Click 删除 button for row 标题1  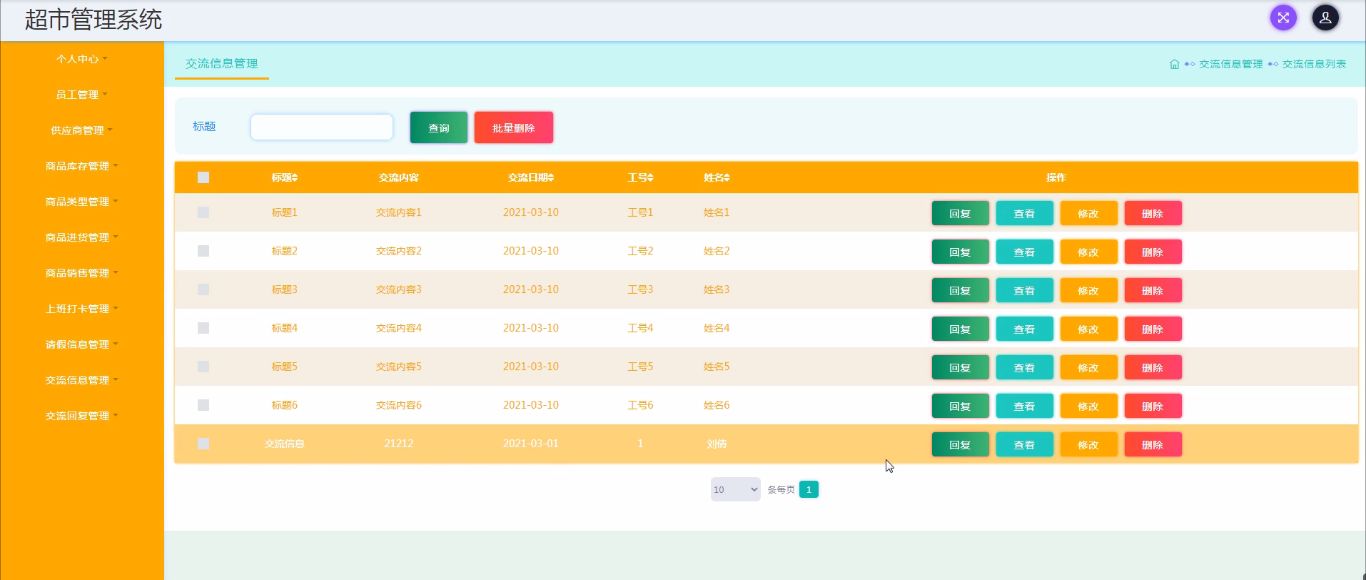tap(1152, 213)
